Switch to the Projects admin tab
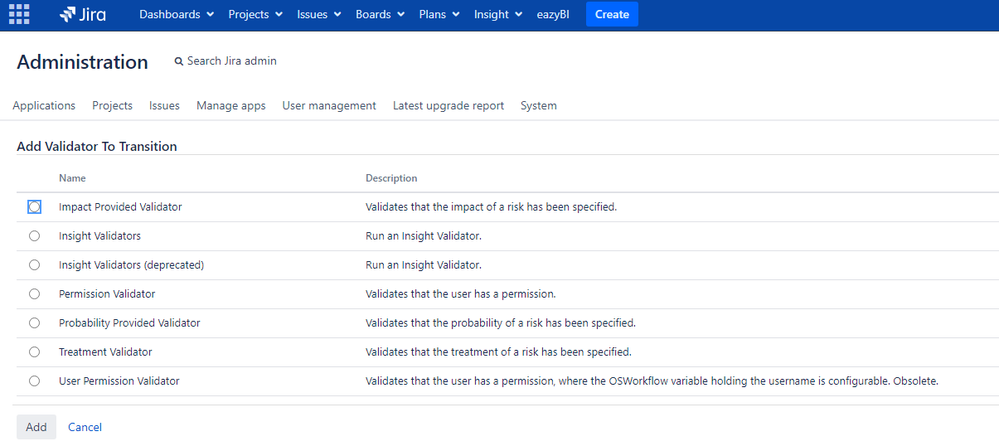This screenshot has width=999, height=446. (x=112, y=106)
